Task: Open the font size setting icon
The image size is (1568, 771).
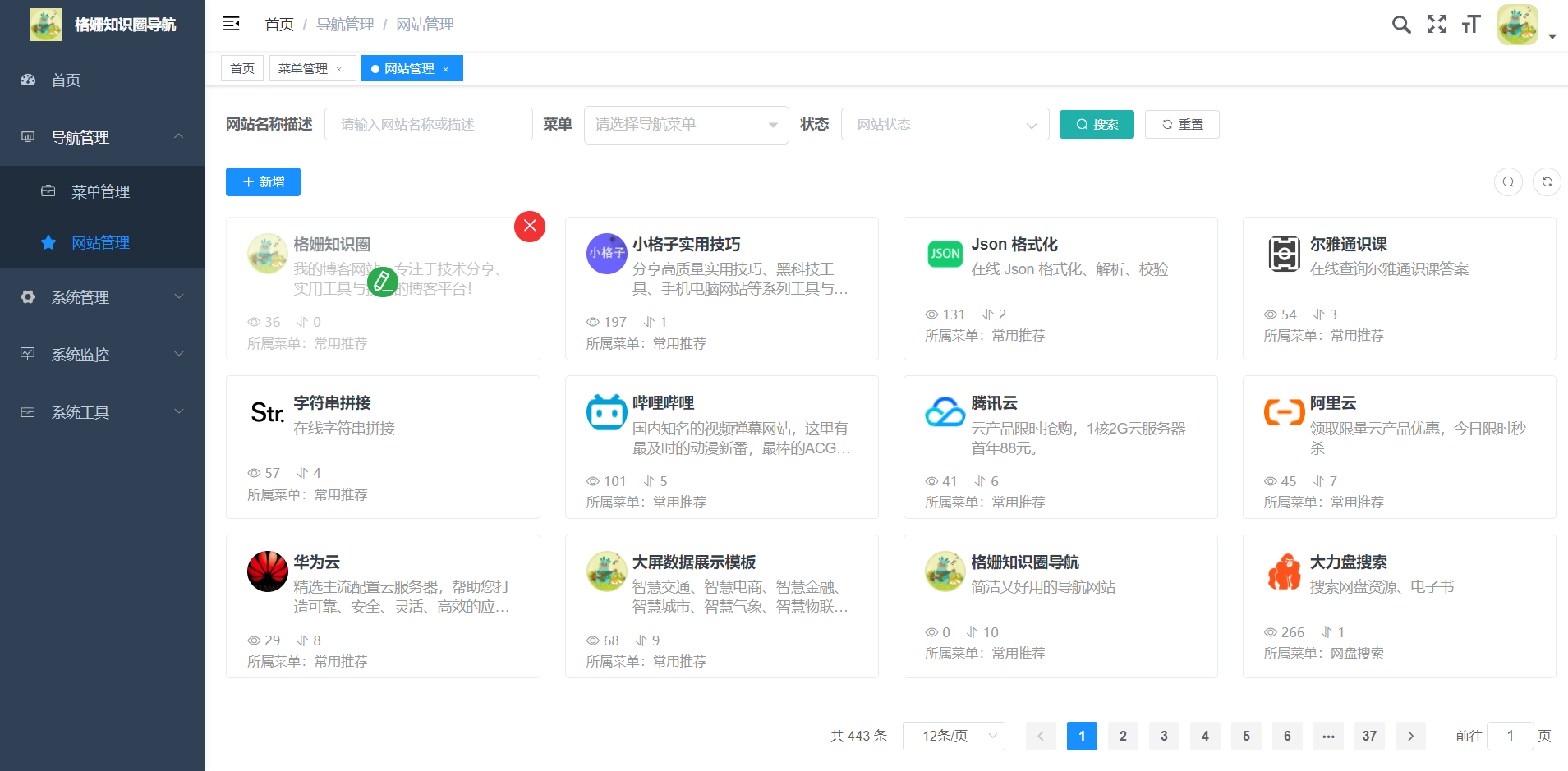Action: [x=1471, y=25]
